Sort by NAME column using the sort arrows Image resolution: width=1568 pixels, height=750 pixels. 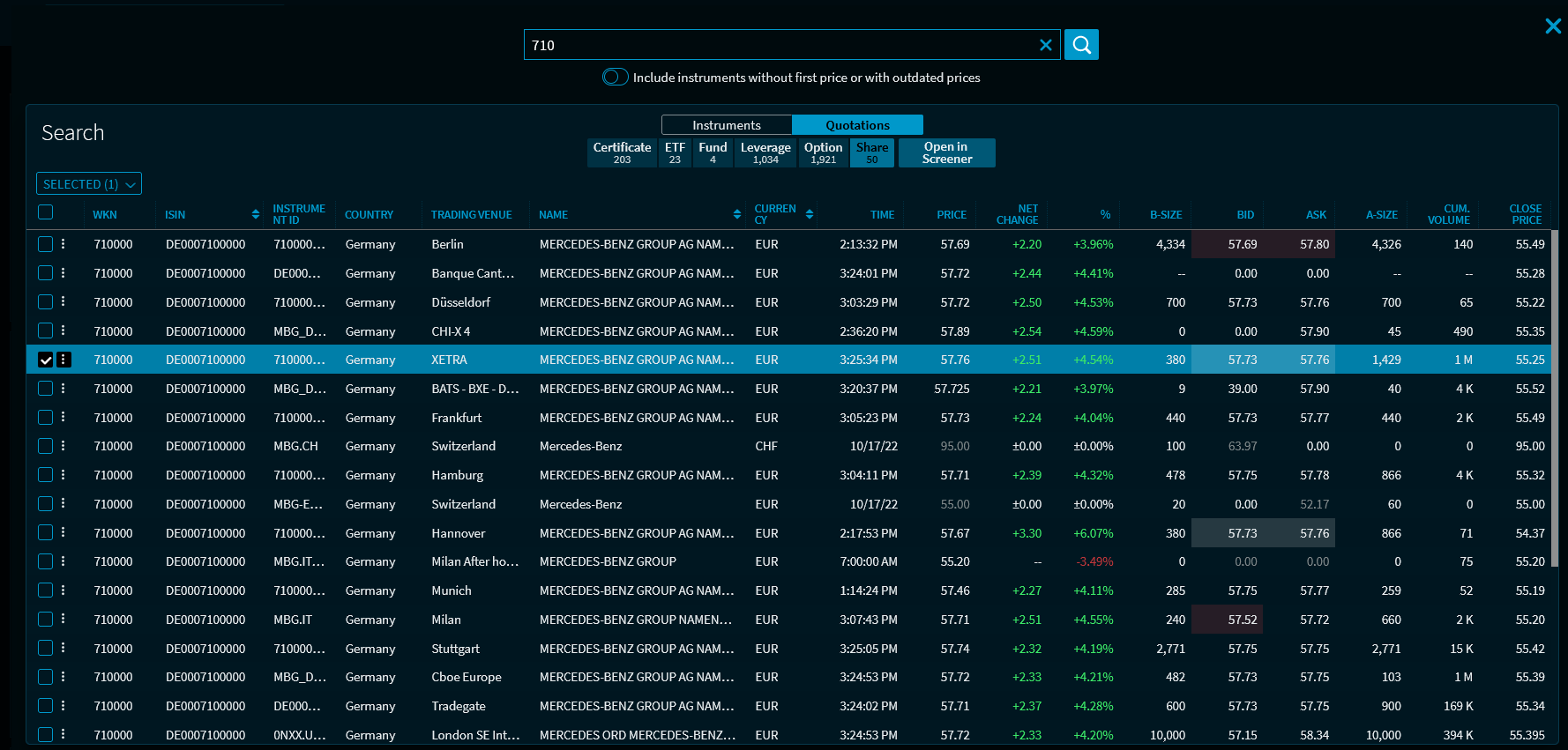pos(737,214)
